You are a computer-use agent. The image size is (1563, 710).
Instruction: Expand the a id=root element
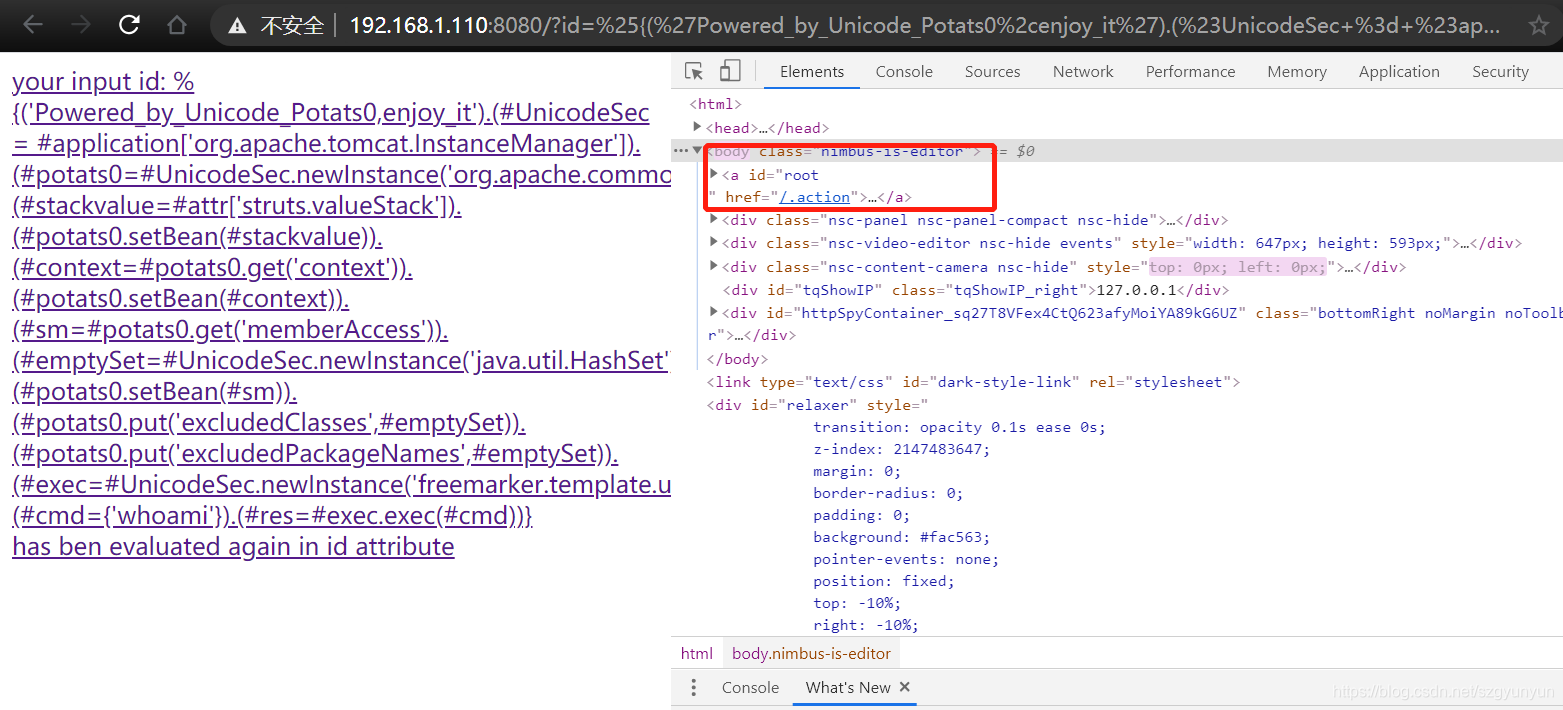714,174
